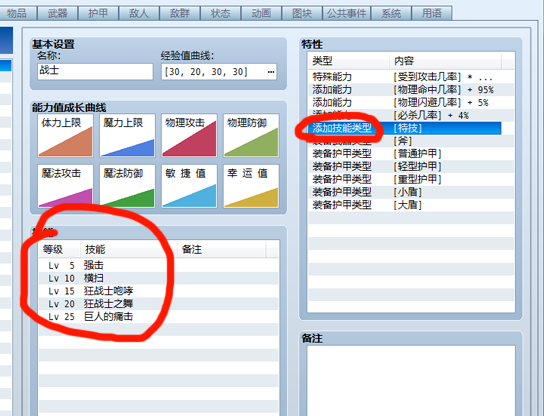Image resolution: width=544 pixels, height=416 pixels.
Task: Click the 内容 column header in 特性
Action: click(445, 61)
